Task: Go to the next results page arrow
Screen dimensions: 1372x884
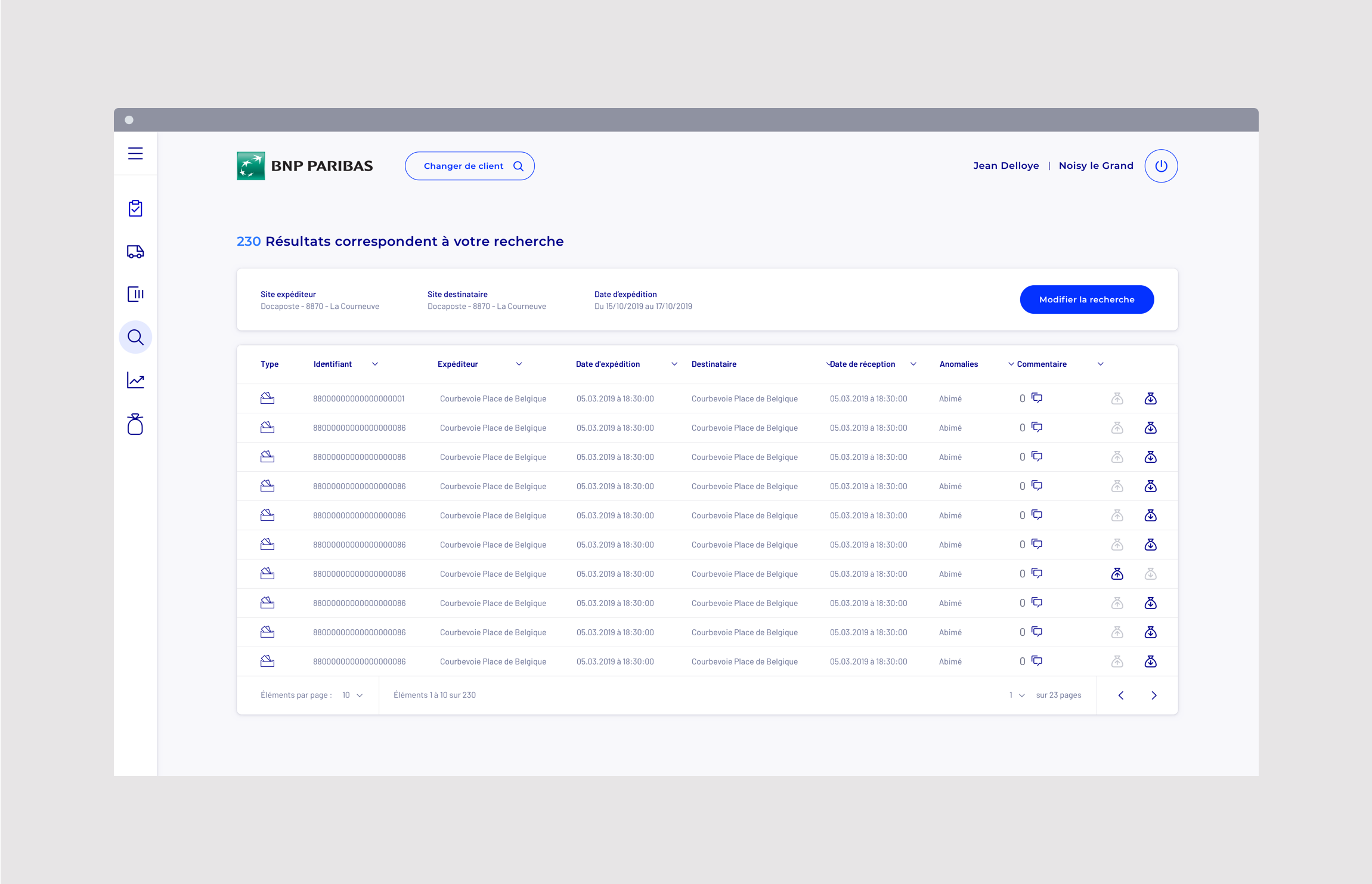Action: pos(1154,695)
